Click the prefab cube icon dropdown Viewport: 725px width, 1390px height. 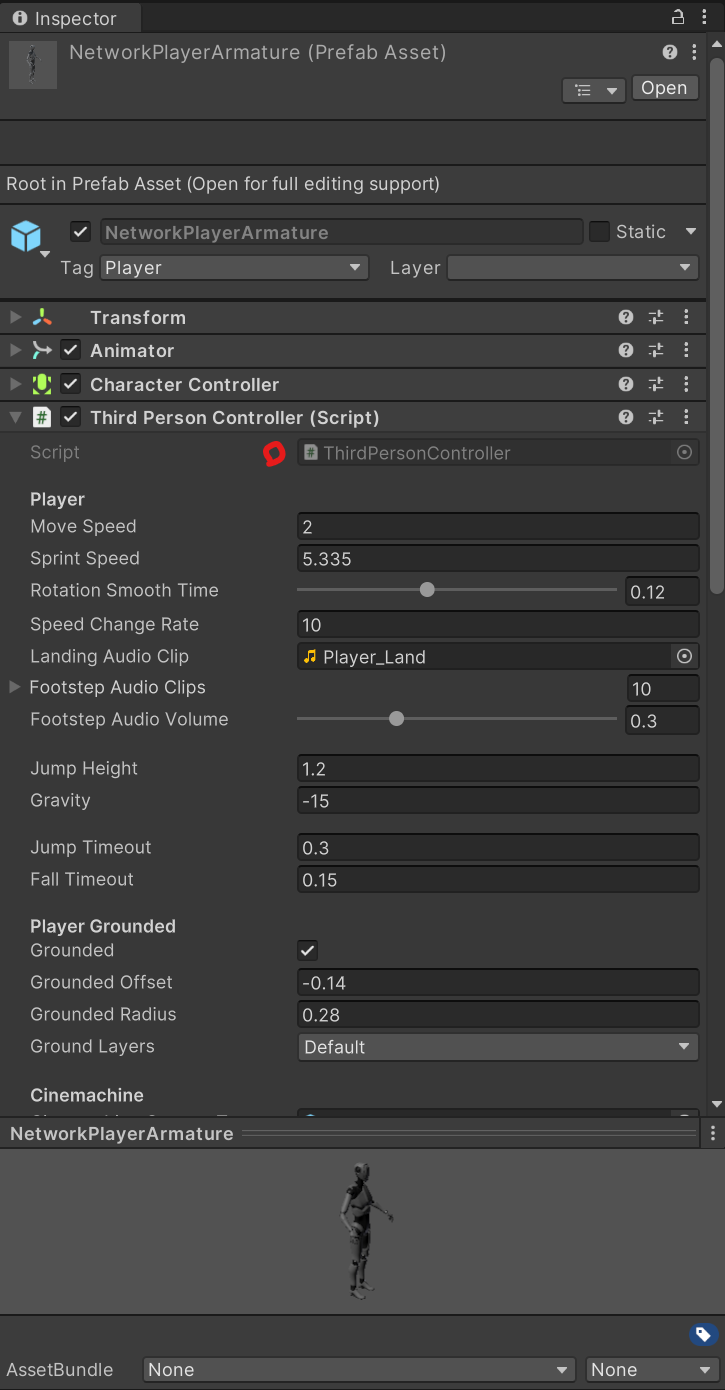click(28, 240)
